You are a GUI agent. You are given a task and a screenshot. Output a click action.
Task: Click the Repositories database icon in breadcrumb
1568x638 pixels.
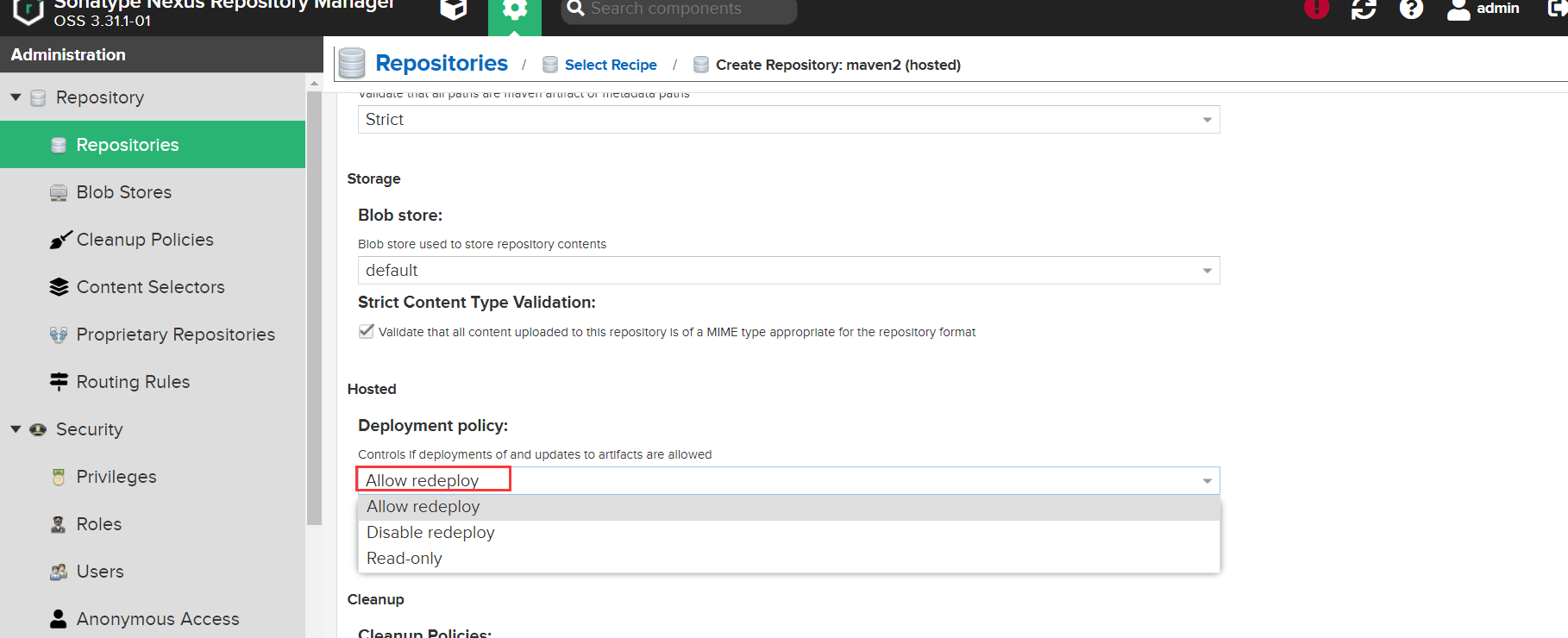(x=352, y=63)
